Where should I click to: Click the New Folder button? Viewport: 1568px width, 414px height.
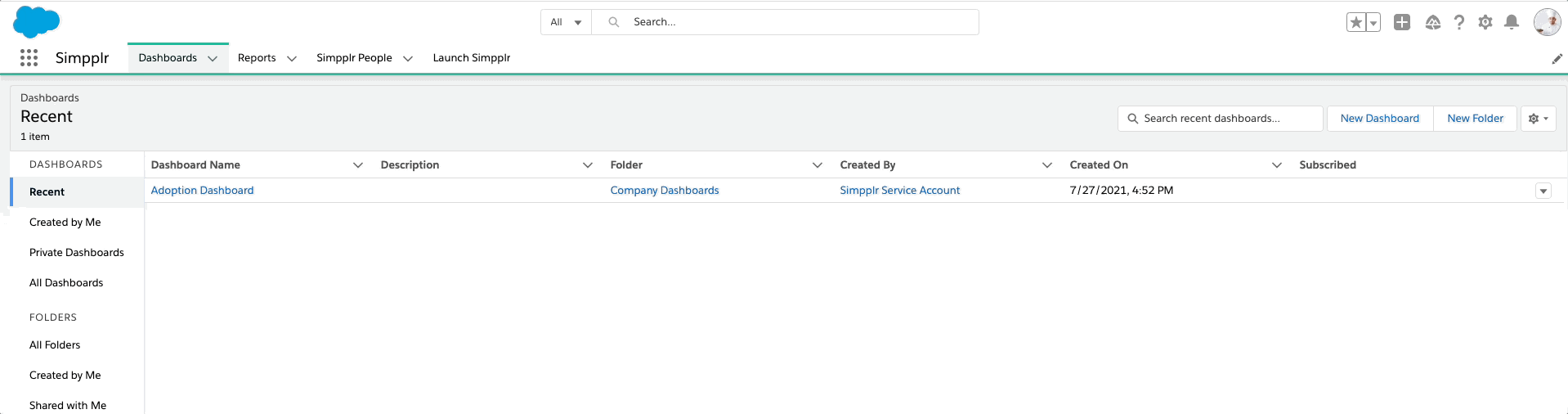coord(1475,119)
